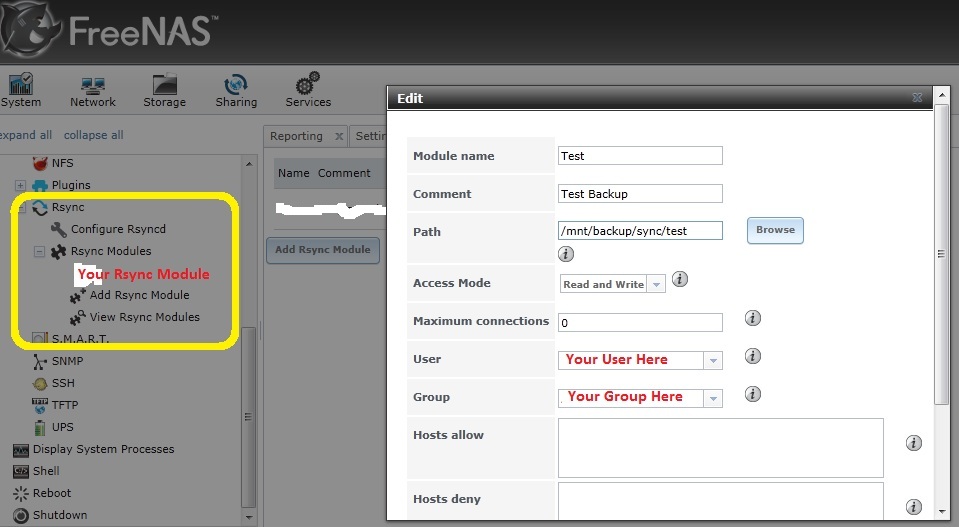This screenshot has width=959, height=527.
Task: Click the Add Rsync Module icon
Action: click(78, 296)
